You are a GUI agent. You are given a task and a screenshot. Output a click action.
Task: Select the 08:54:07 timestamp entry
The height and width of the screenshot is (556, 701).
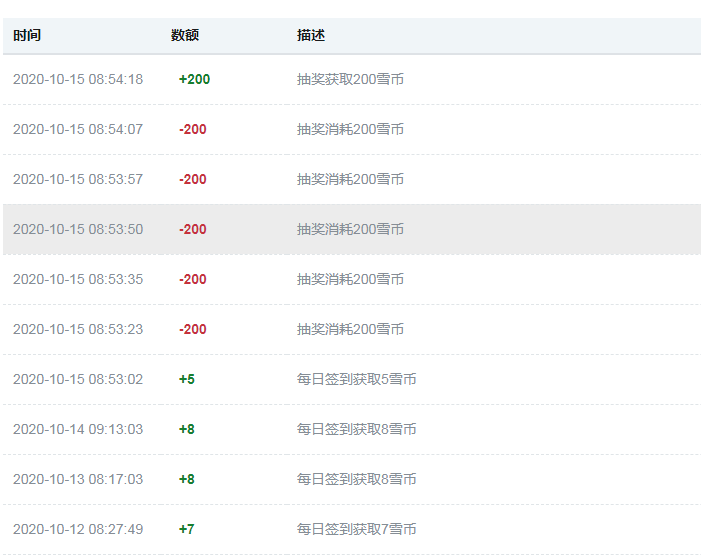click(x=78, y=130)
